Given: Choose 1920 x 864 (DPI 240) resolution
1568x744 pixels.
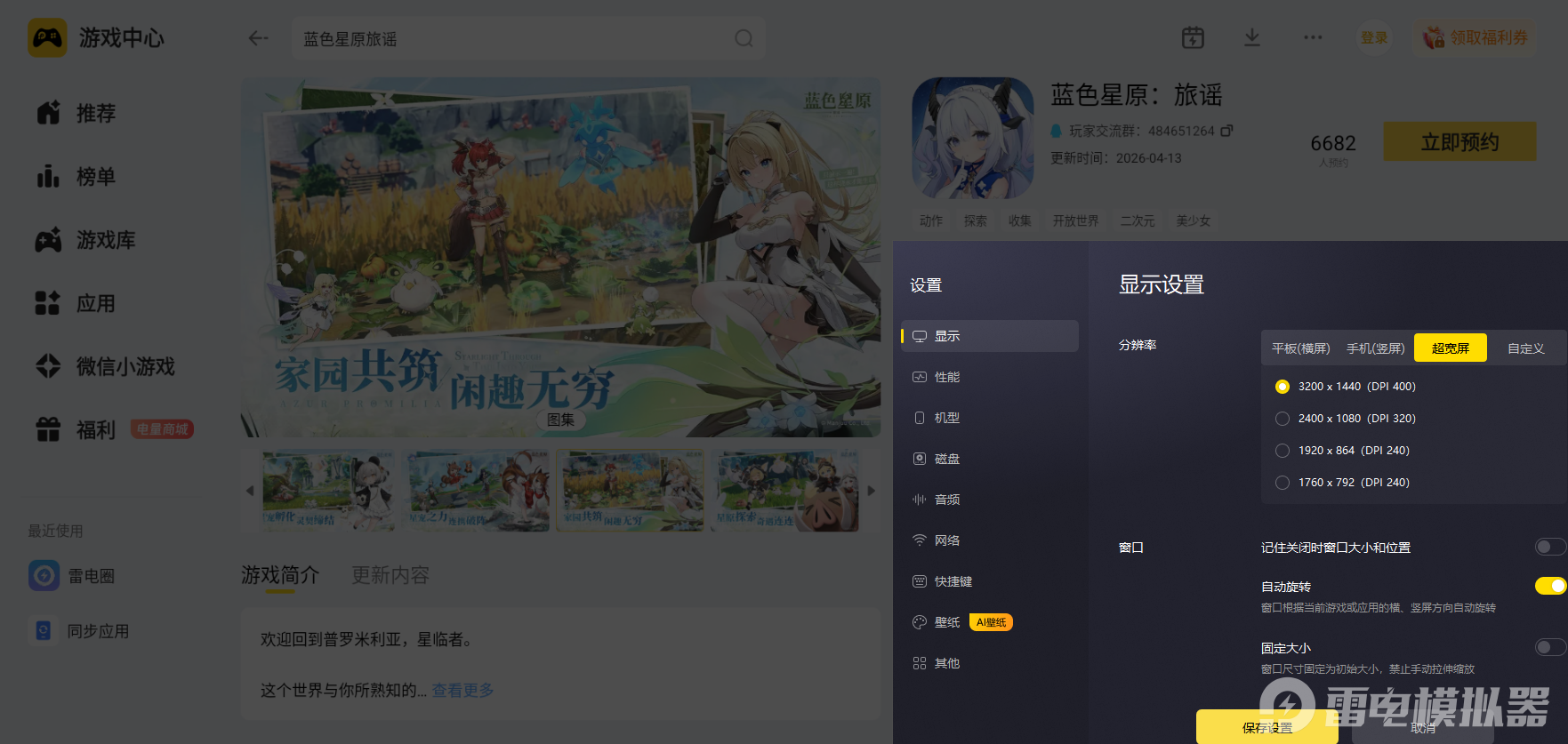Looking at the screenshot, I should [x=1344, y=451].
